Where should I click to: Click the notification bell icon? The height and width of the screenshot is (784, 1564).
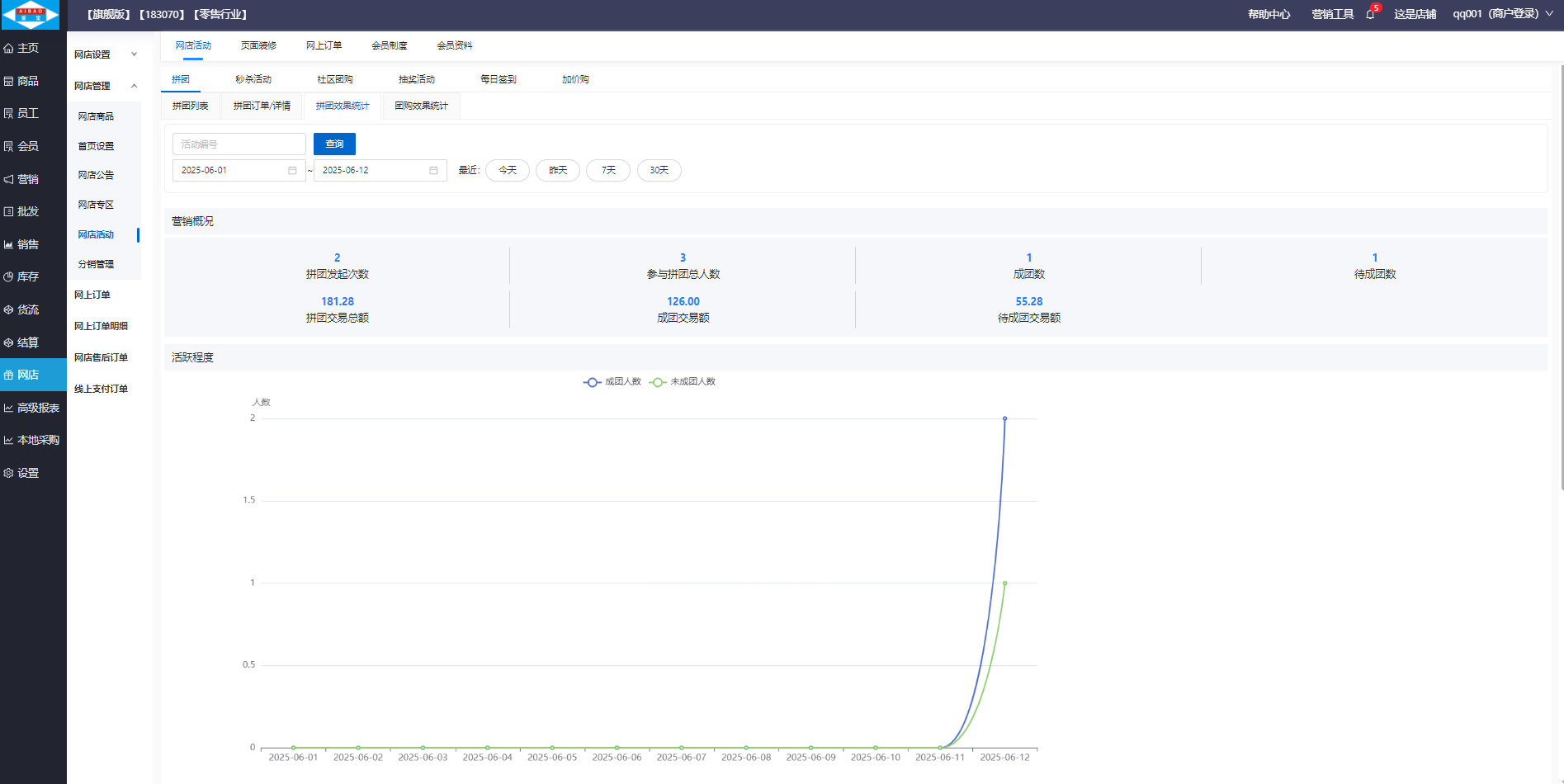click(1370, 14)
